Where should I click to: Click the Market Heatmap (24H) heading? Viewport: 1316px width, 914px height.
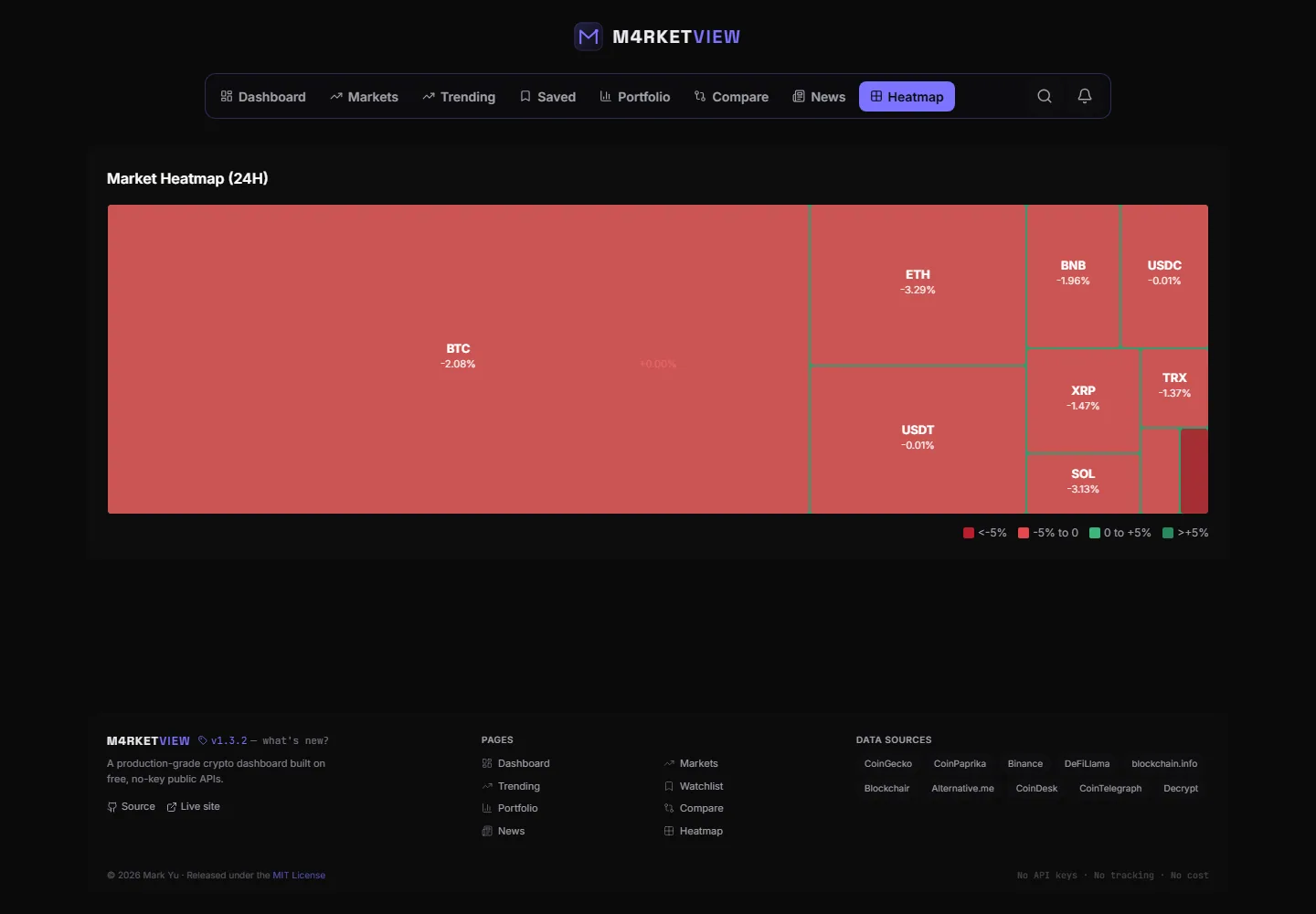(x=187, y=178)
